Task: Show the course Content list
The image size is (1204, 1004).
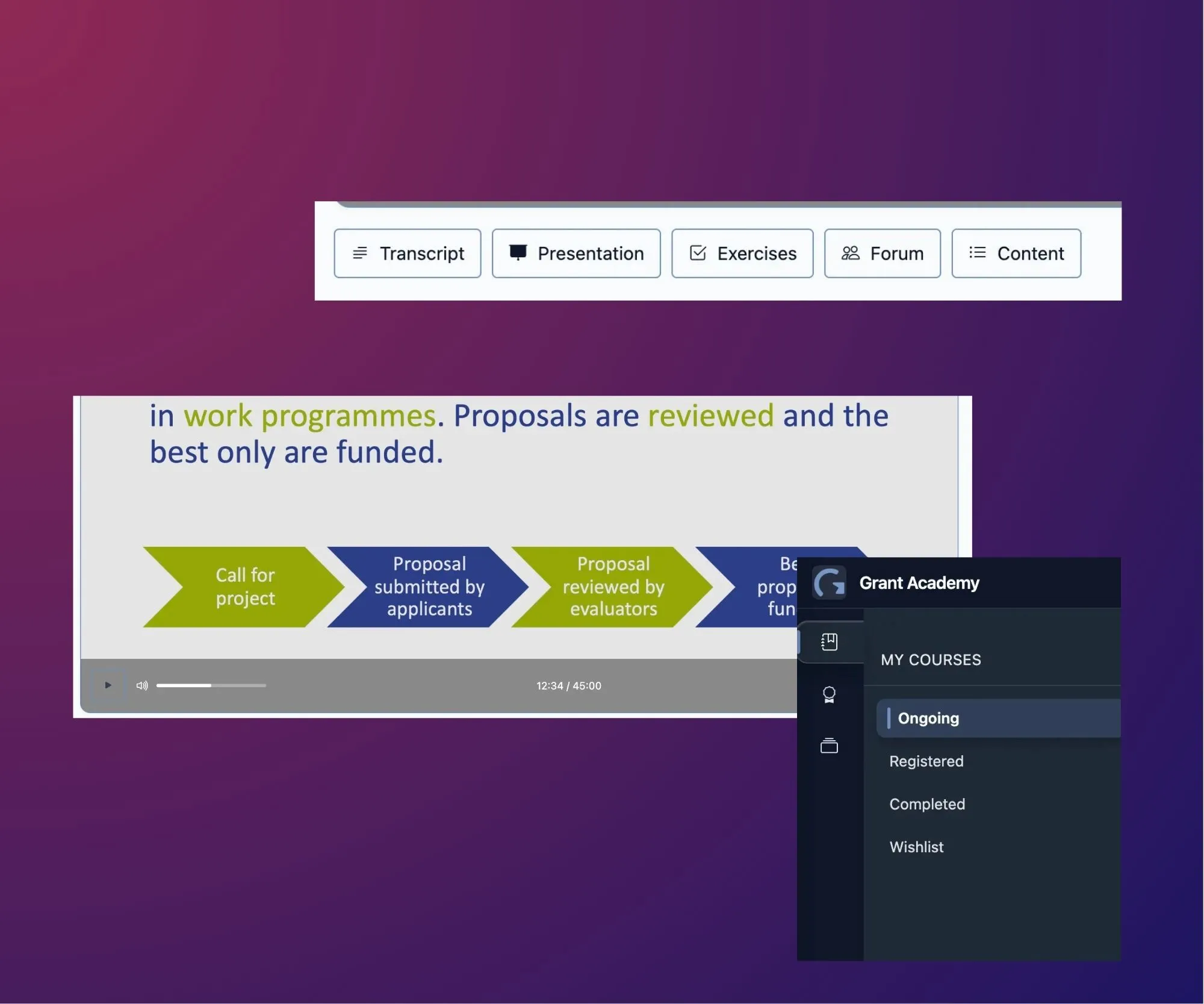Action: tap(1016, 254)
